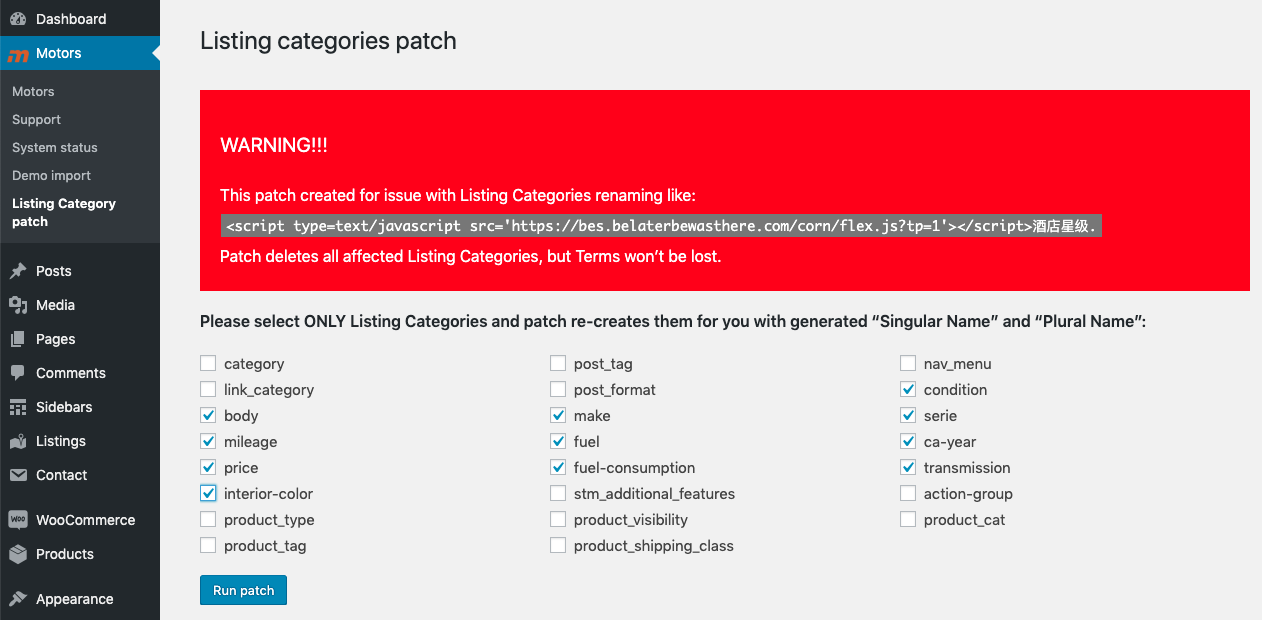Image resolution: width=1262 pixels, height=620 pixels.
Task: Click the Contact envelope icon
Action: click(x=18, y=475)
